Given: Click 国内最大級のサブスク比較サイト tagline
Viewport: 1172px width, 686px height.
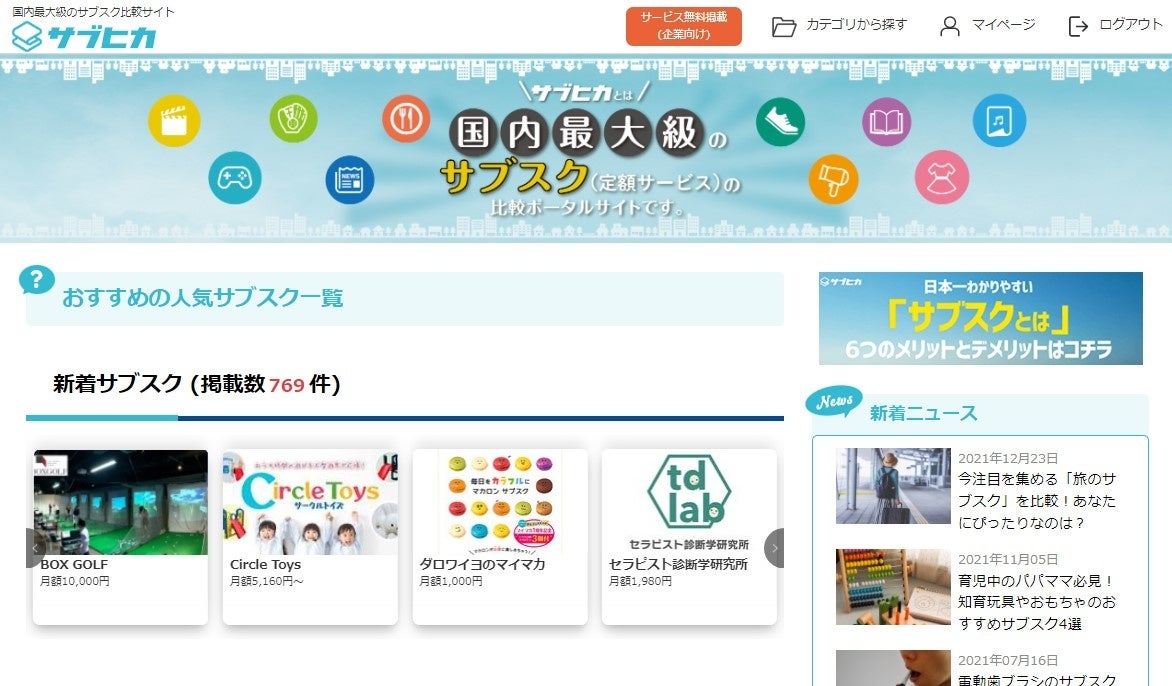Looking at the screenshot, I should coord(93,11).
